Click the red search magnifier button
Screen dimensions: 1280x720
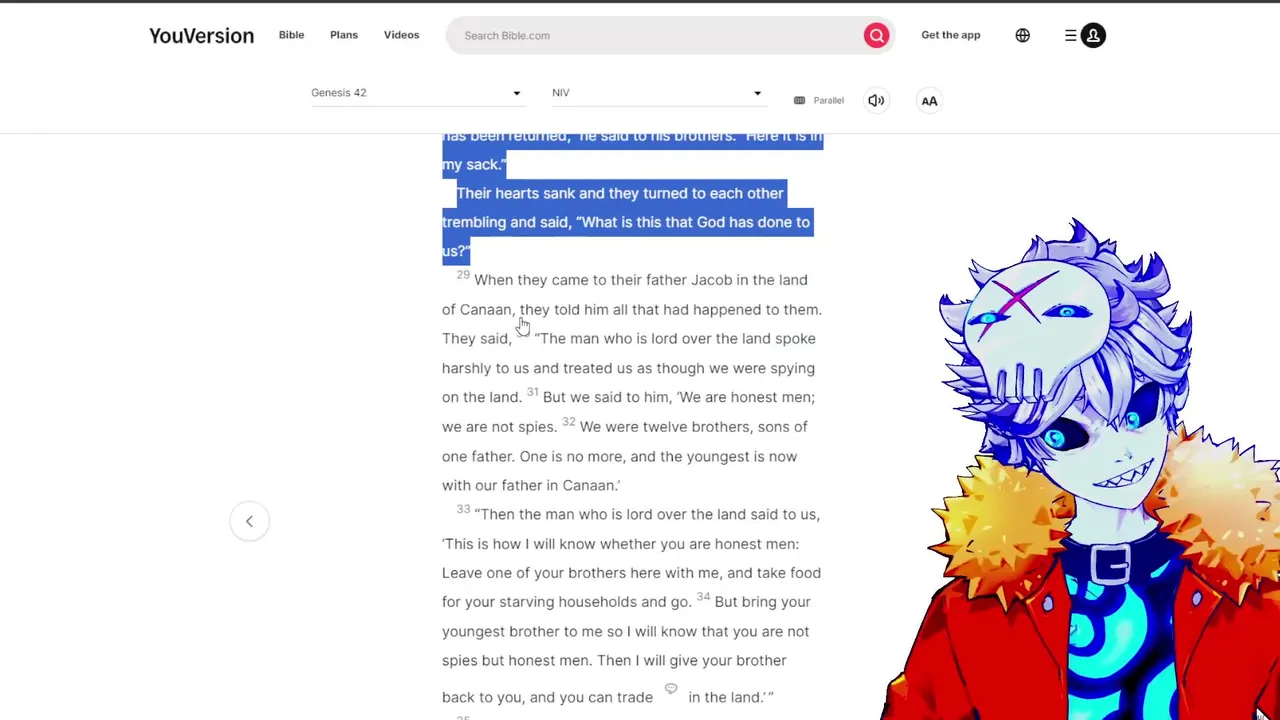876,35
